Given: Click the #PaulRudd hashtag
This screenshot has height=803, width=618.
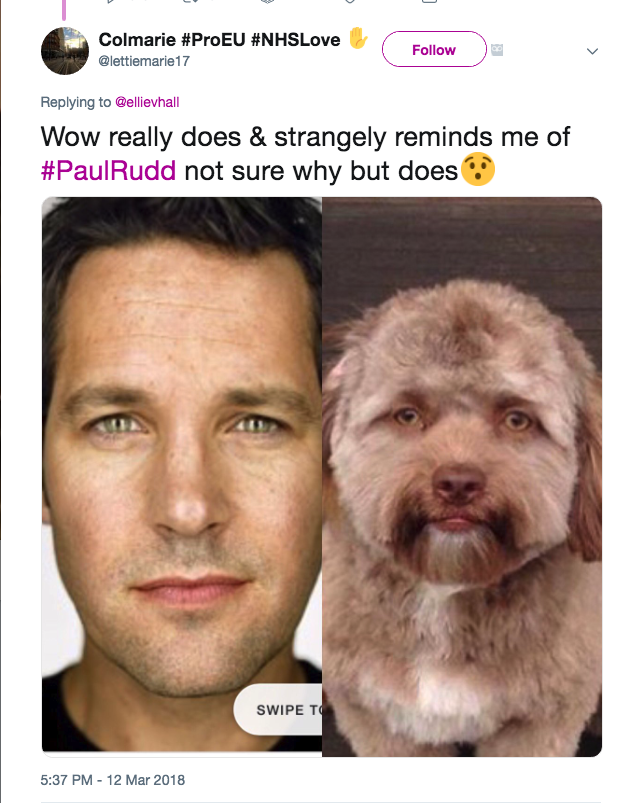Looking at the screenshot, I should click(x=109, y=171).
